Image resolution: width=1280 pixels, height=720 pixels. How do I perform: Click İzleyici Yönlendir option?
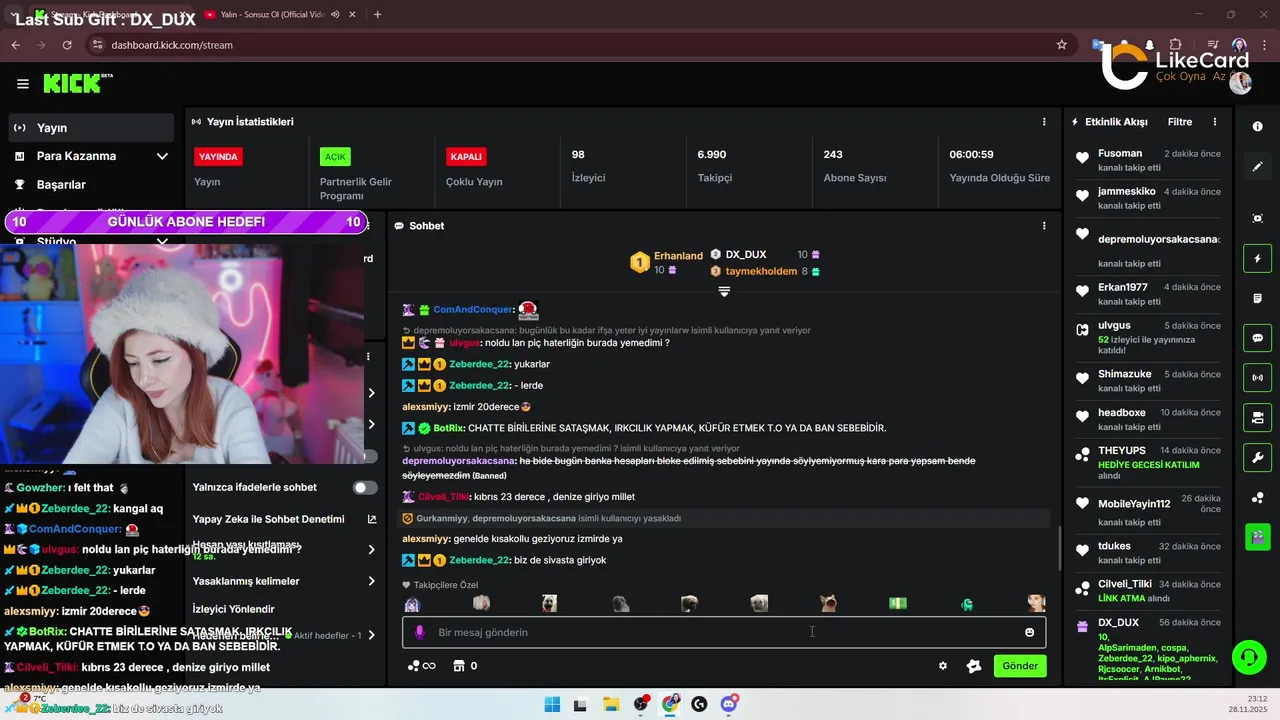[x=233, y=609]
